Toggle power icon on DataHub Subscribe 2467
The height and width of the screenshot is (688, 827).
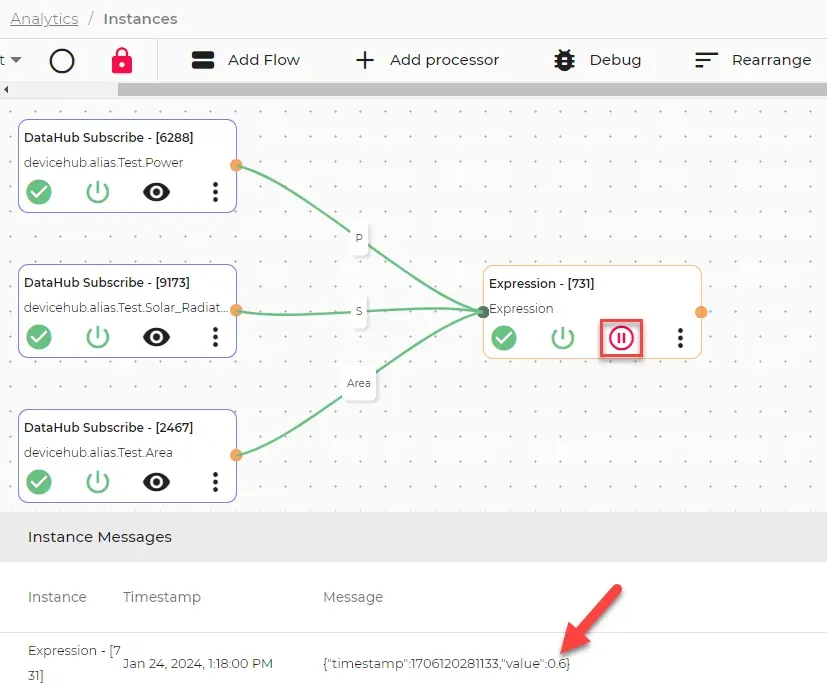98,482
